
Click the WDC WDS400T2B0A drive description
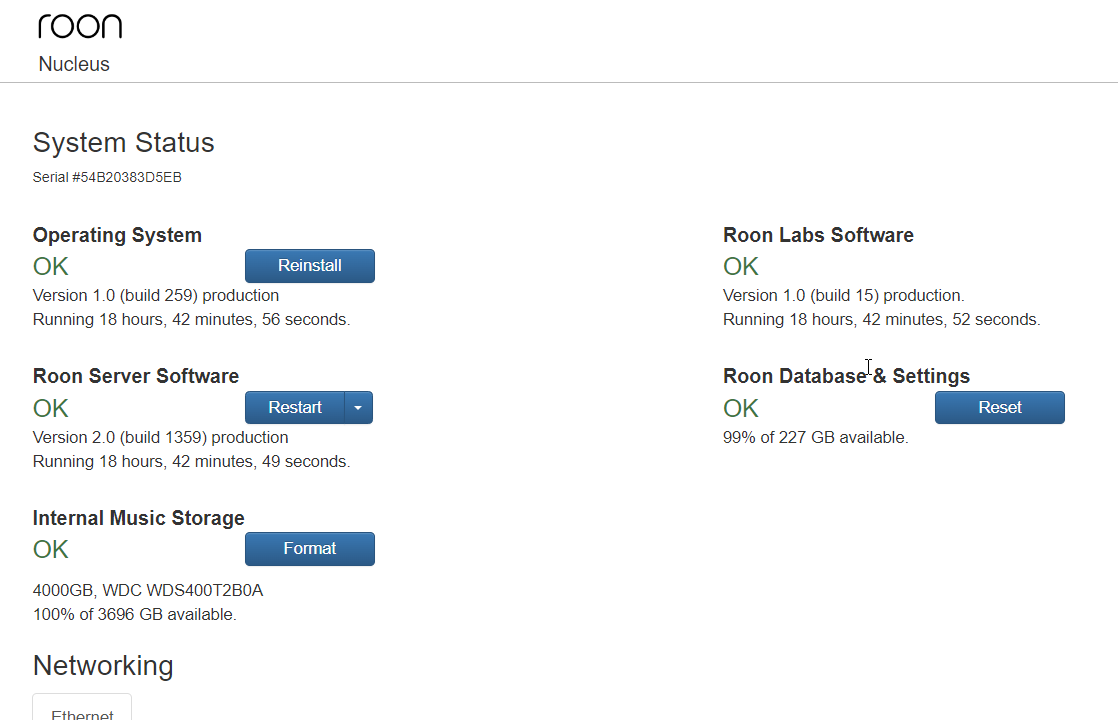coord(148,590)
